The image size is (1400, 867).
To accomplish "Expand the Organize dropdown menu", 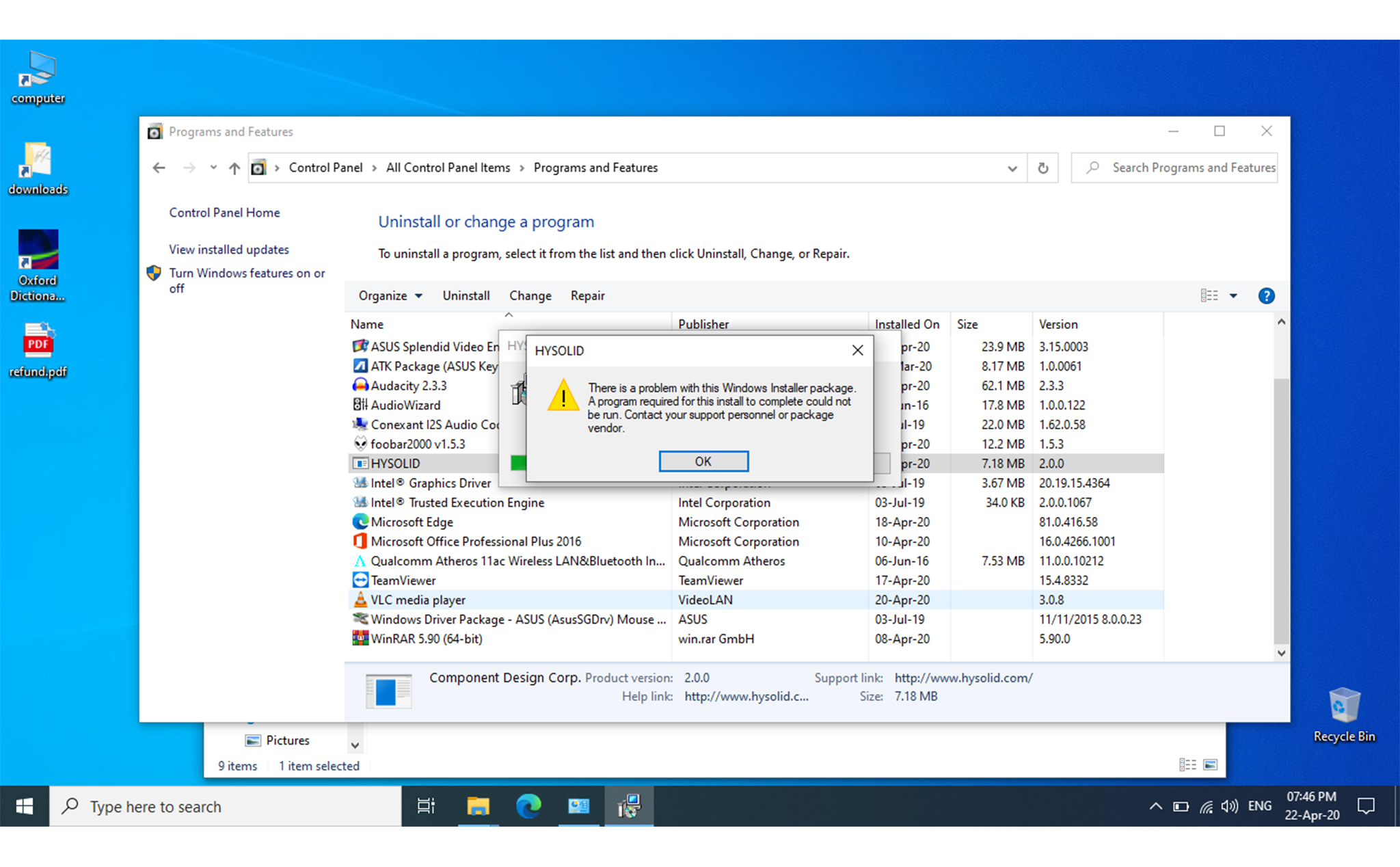I will [x=390, y=296].
